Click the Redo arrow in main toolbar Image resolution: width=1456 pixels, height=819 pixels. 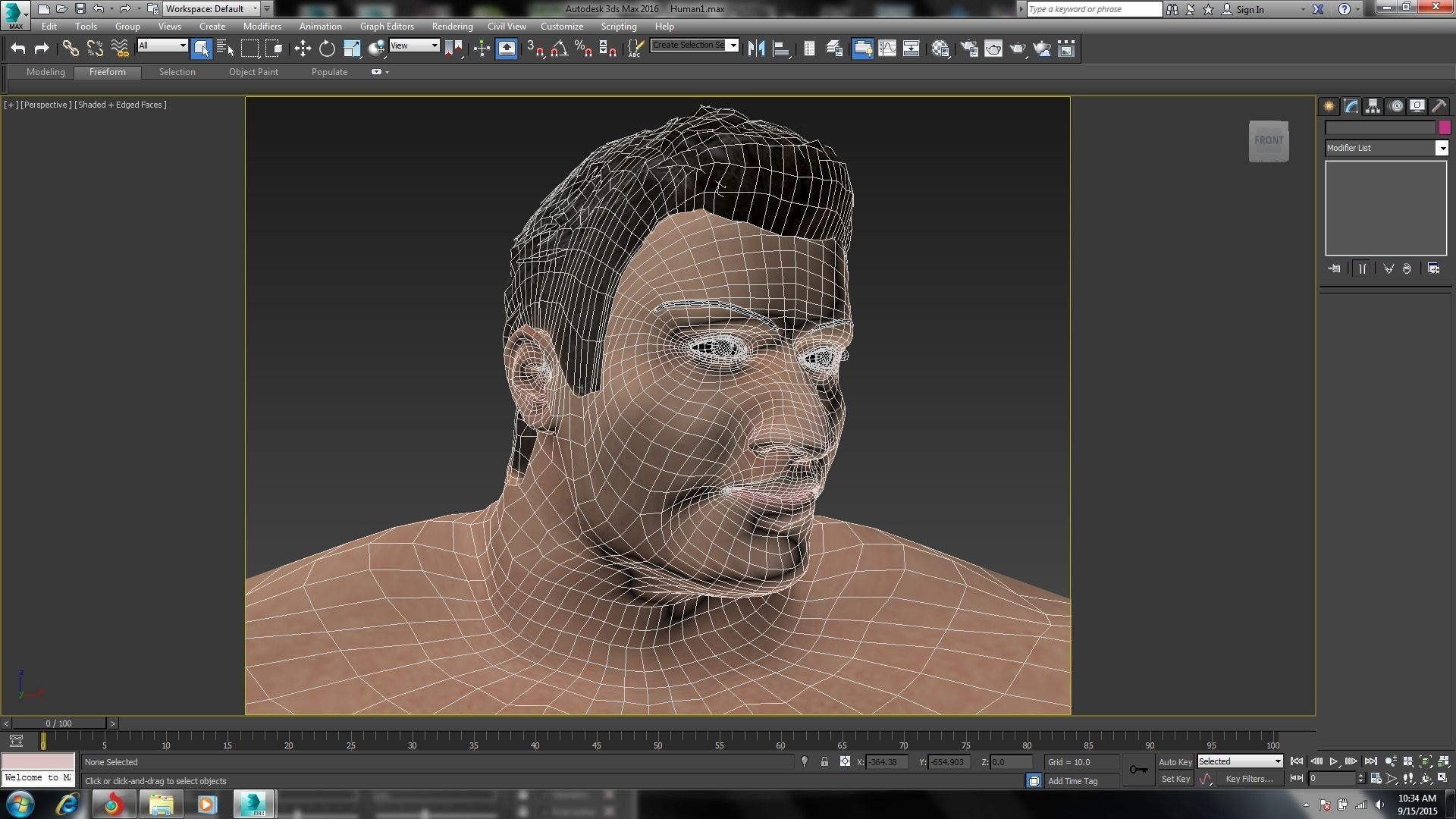click(x=42, y=49)
